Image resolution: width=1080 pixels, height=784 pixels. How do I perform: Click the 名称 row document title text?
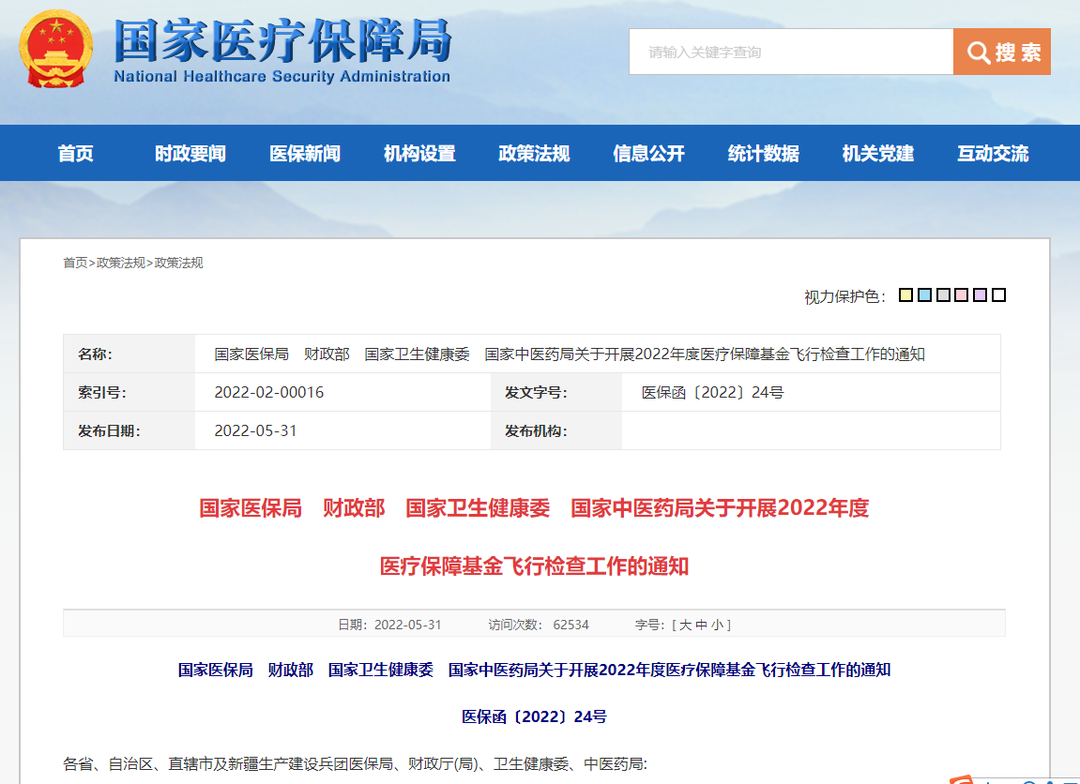pos(569,354)
